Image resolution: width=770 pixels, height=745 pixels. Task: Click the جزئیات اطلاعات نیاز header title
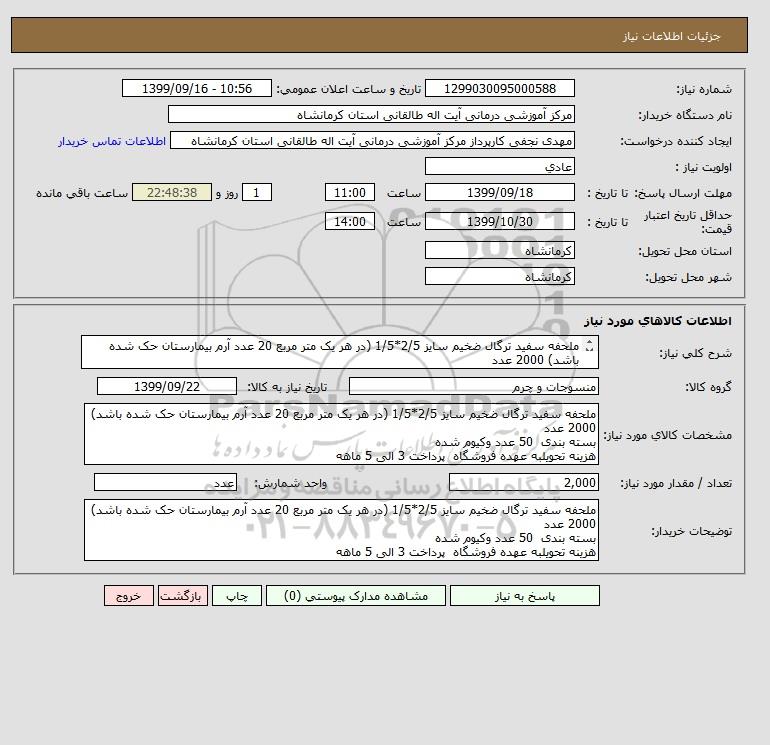pyautogui.click(x=671, y=36)
